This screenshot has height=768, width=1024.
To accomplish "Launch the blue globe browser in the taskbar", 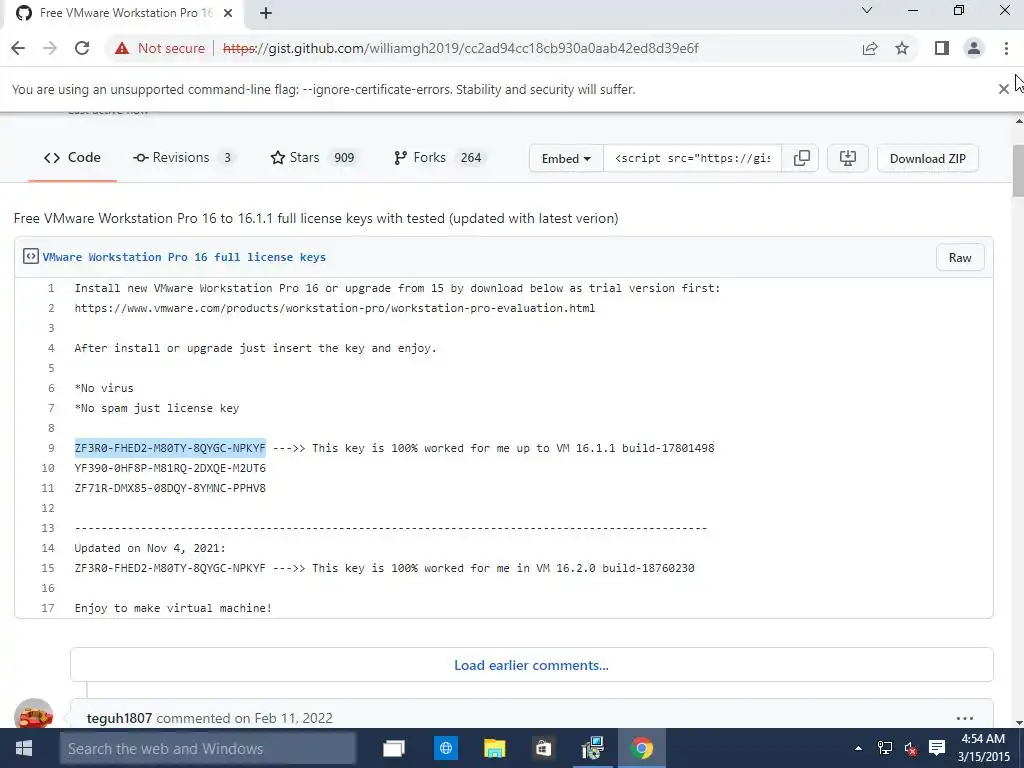I will (x=445, y=748).
